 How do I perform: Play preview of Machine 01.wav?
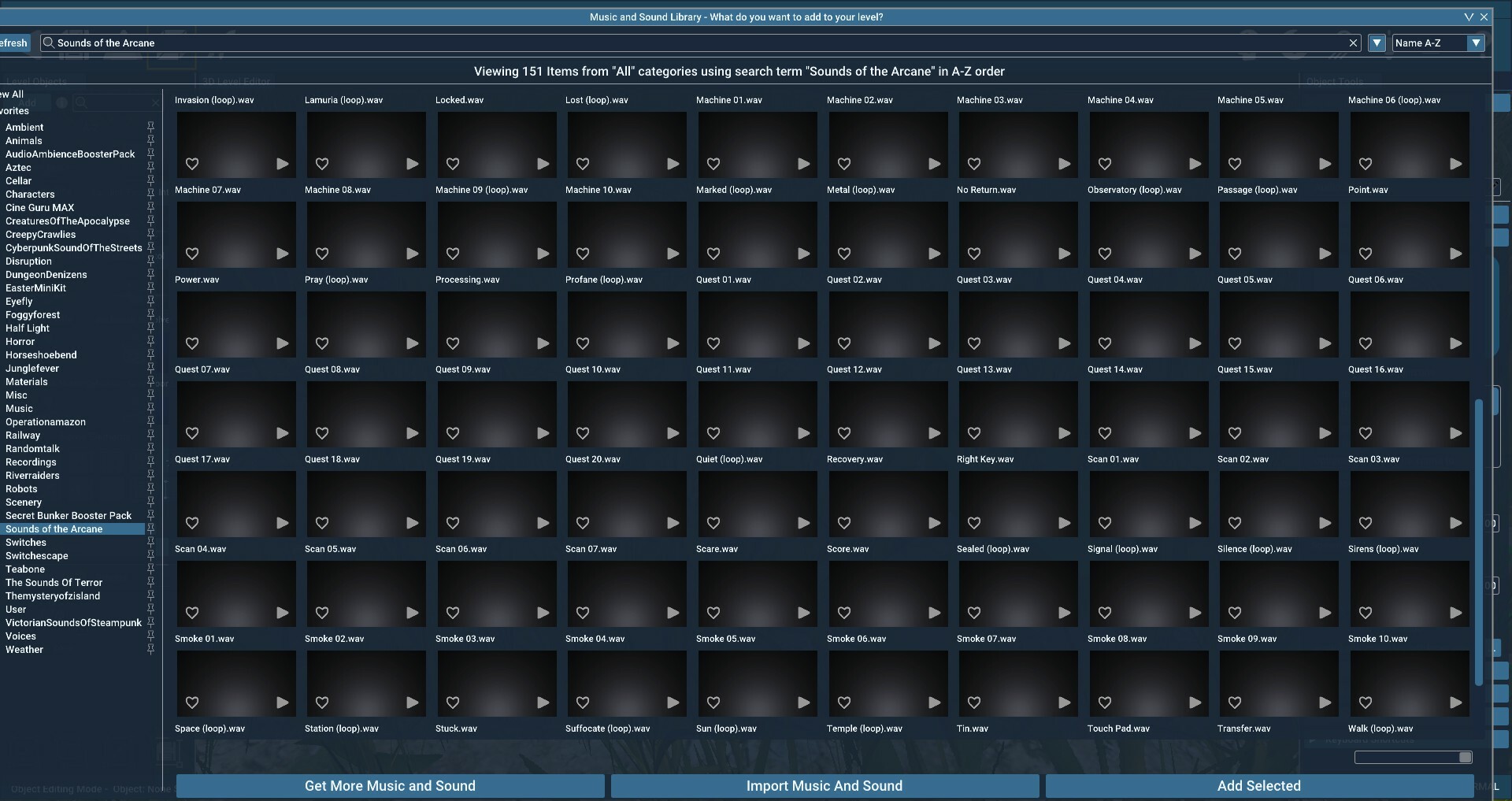coord(803,164)
